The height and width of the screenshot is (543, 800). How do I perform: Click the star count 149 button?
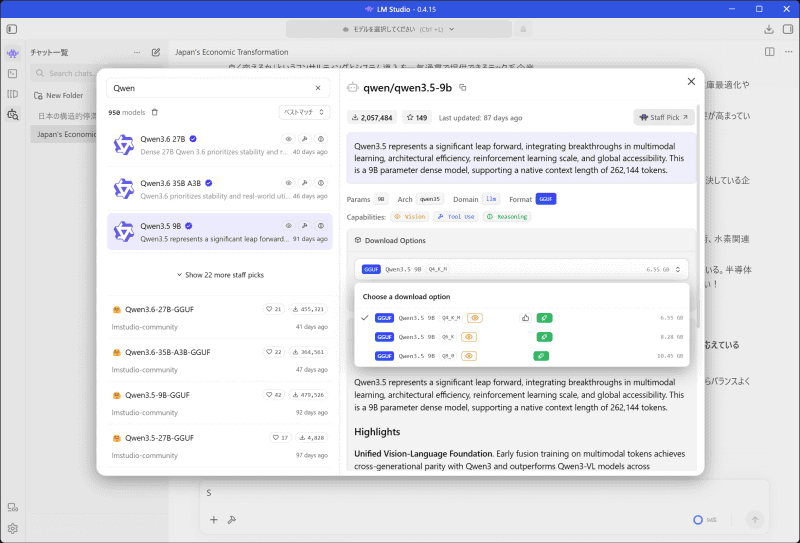point(417,117)
